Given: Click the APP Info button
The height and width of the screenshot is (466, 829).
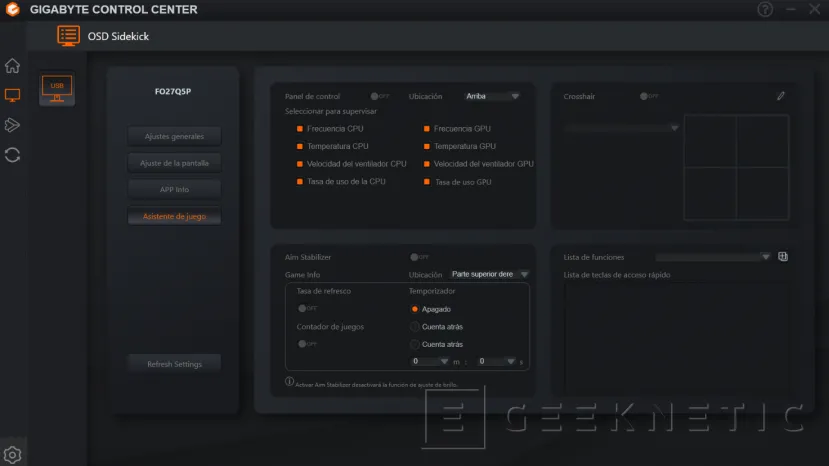Looking at the screenshot, I should tap(174, 189).
